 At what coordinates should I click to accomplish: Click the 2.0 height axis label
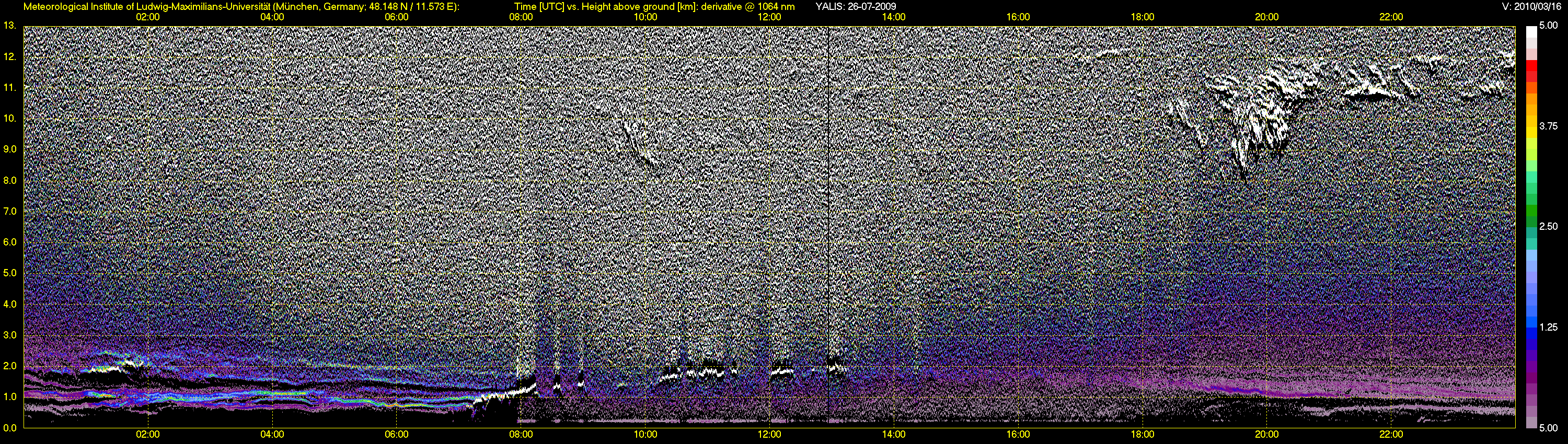pos(9,366)
